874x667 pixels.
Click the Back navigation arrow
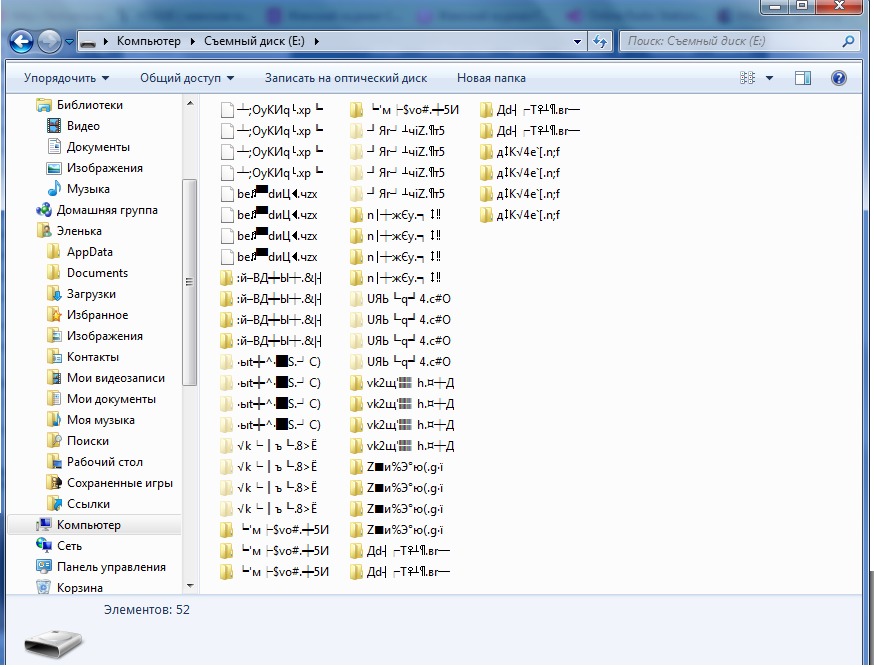coord(22,42)
